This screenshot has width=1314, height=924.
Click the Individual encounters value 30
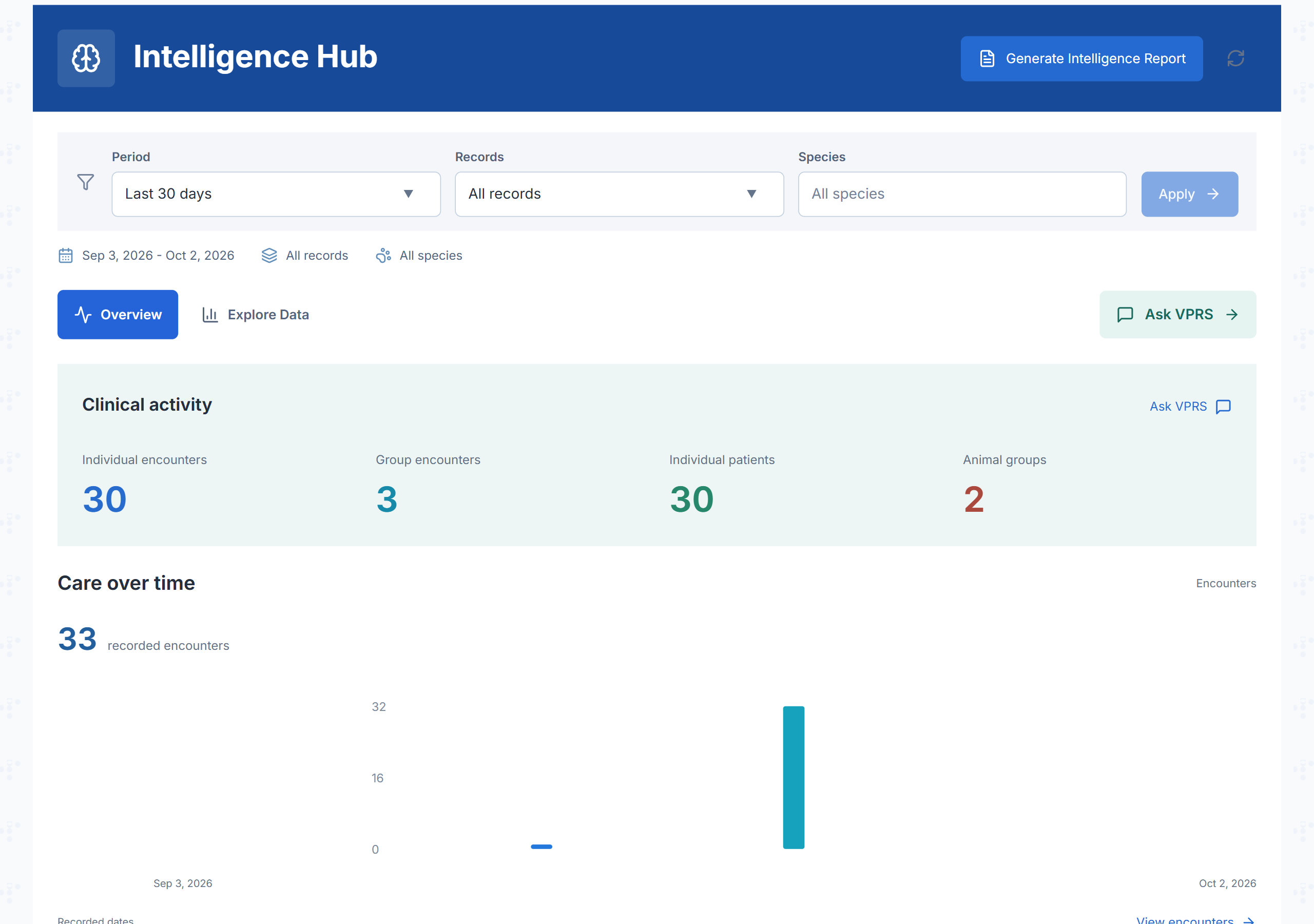[x=105, y=500]
